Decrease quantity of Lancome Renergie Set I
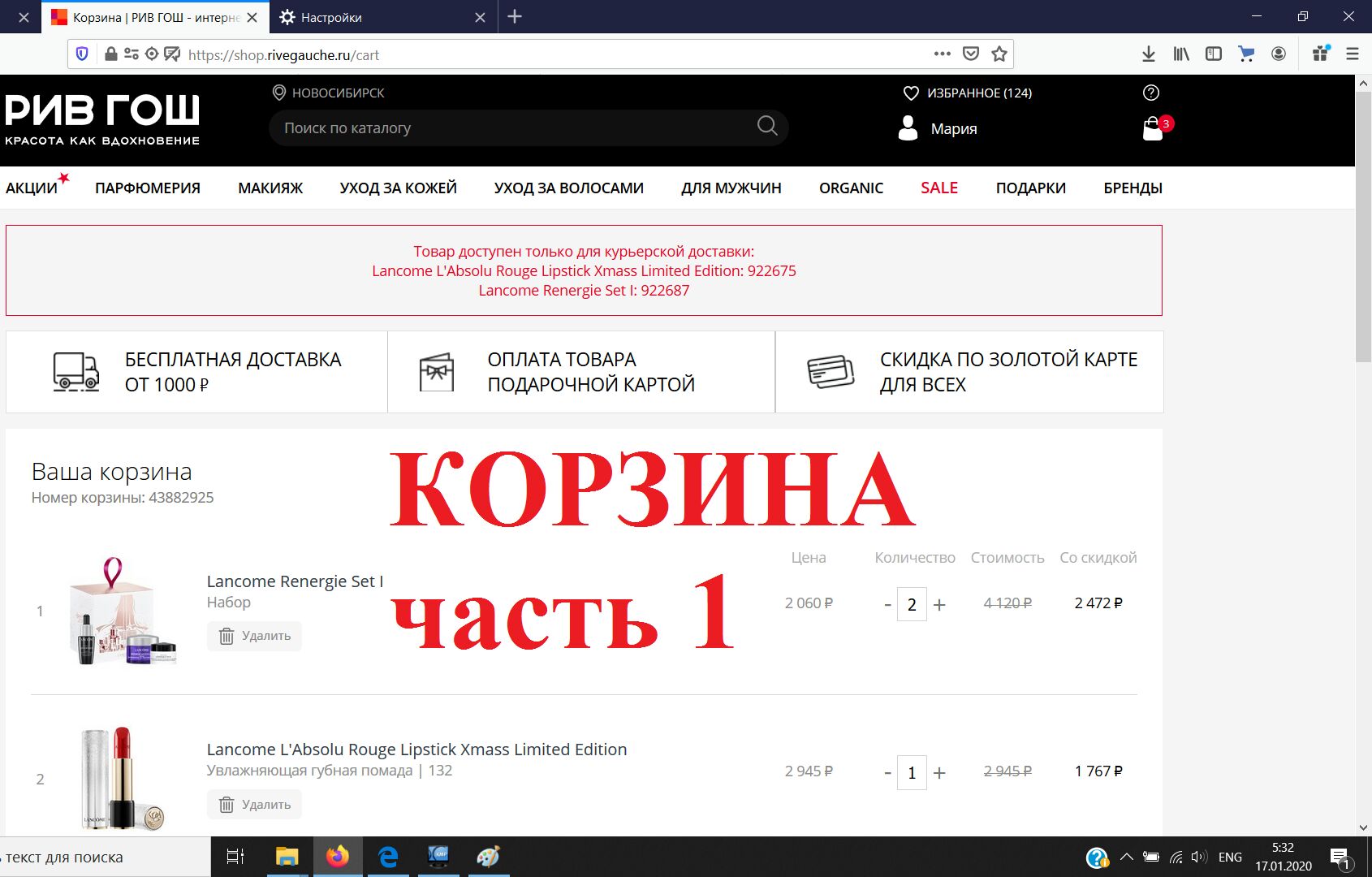Viewport: 1372px width, 877px height. pos(887,604)
